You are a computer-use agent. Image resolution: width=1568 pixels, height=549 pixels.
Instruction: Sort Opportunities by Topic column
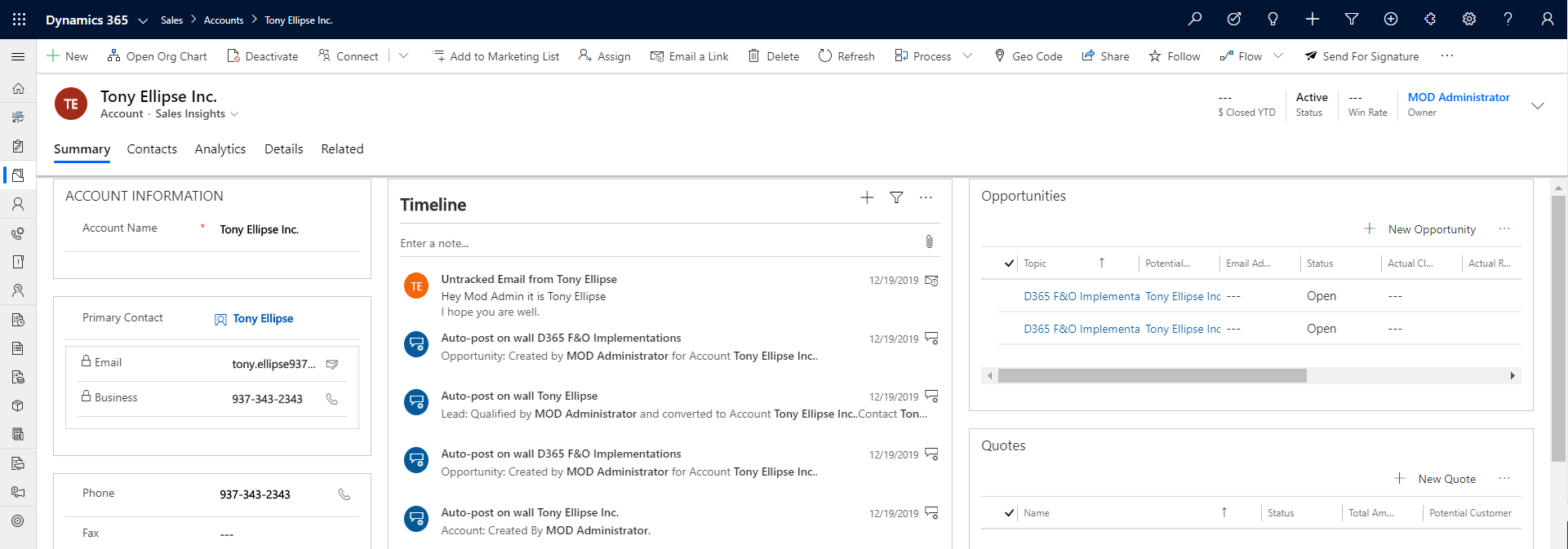[1064, 263]
